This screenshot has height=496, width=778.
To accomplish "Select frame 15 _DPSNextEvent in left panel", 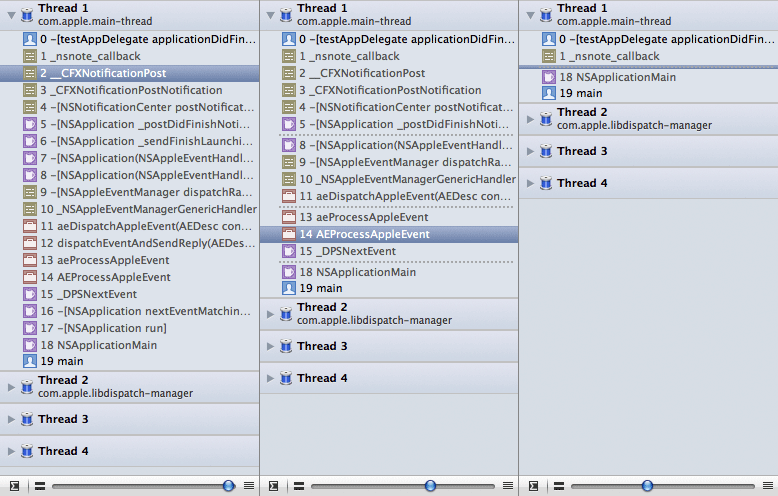I will [130, 294].
